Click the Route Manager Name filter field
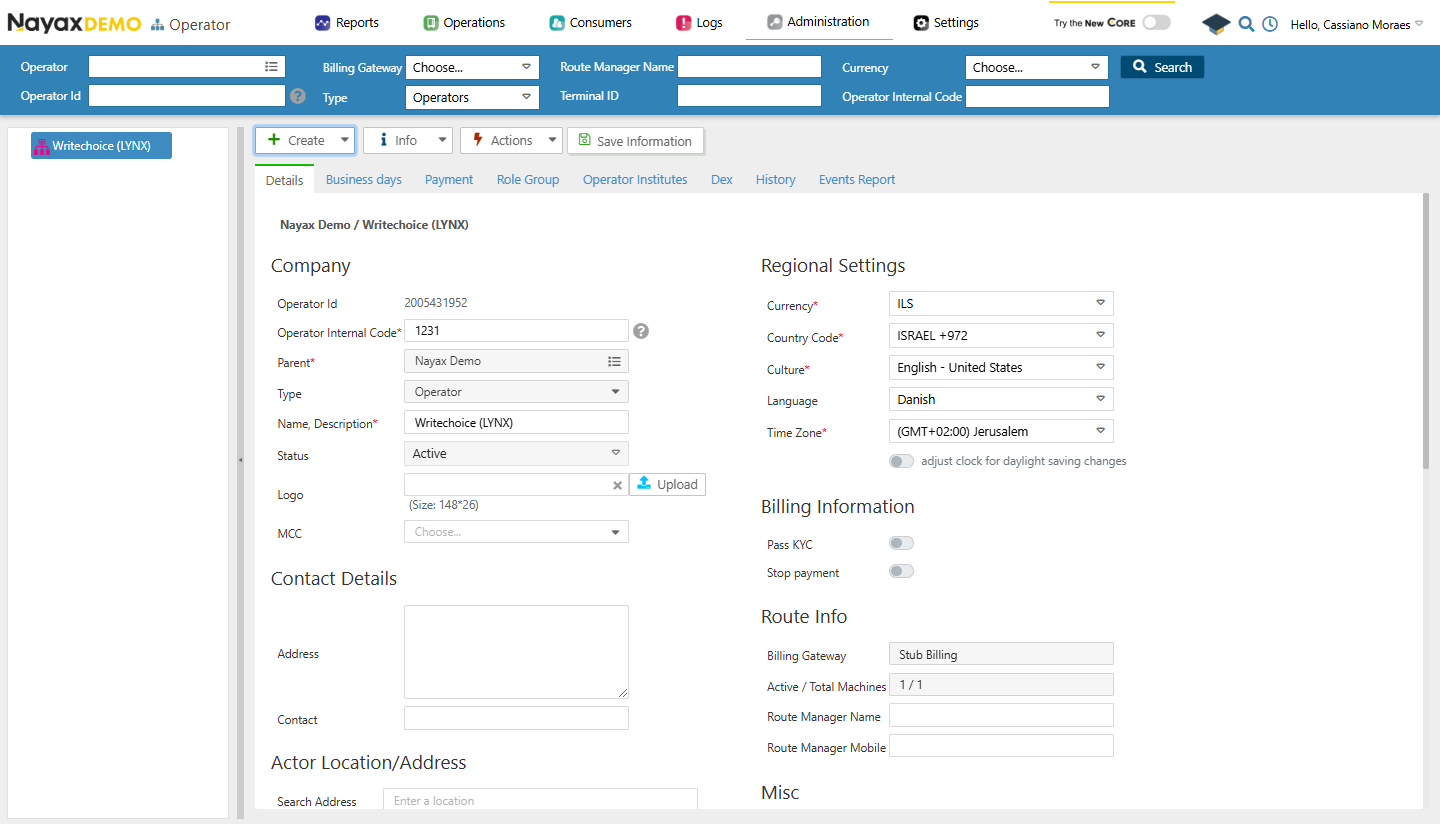Image resolution: width=1440 pixels, height=824 pixels. click(x=749, y=66)
